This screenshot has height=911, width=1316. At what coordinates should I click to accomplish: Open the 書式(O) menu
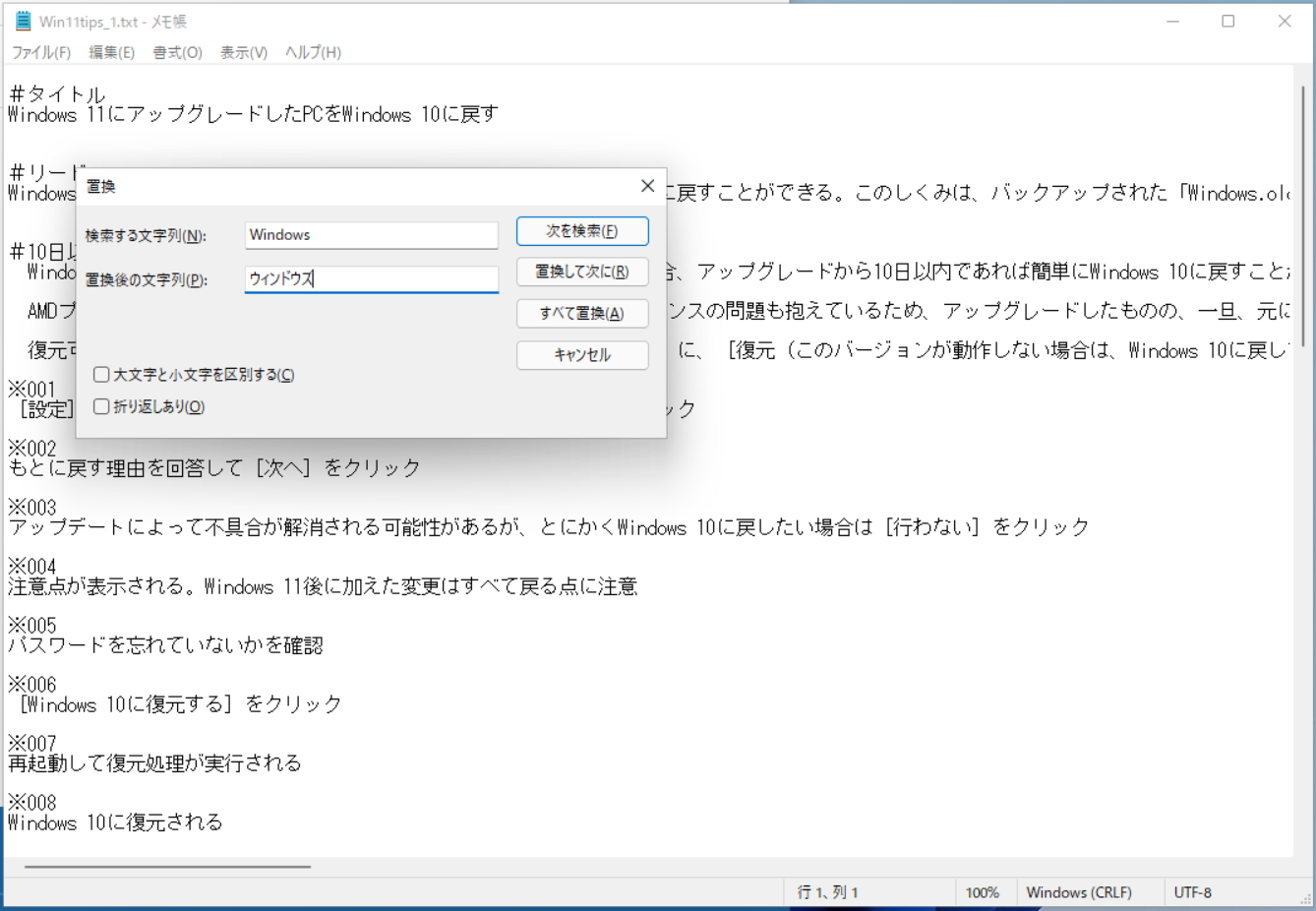pos(175,52)
